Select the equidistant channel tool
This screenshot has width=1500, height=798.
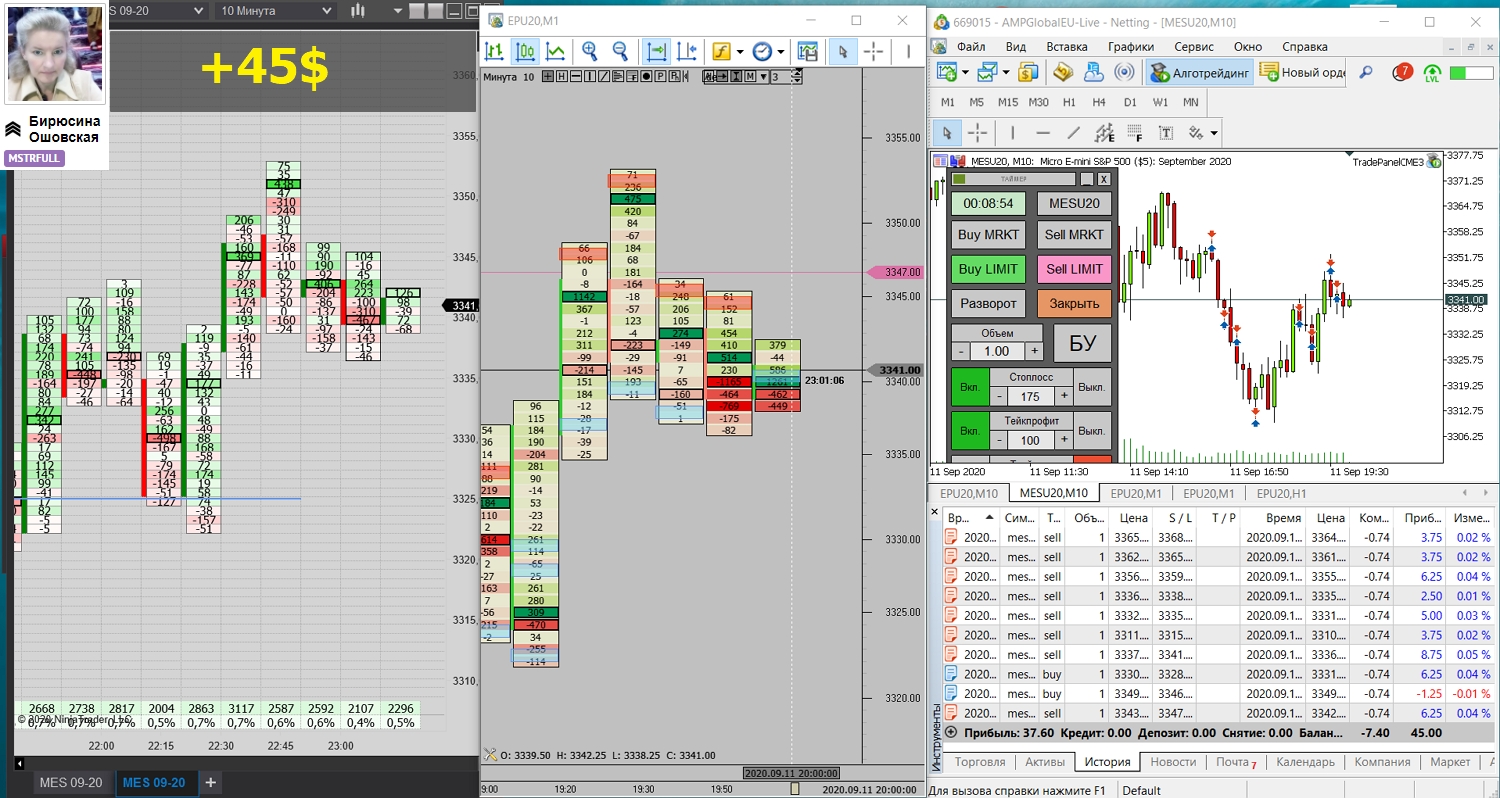tap(1104, 133)
